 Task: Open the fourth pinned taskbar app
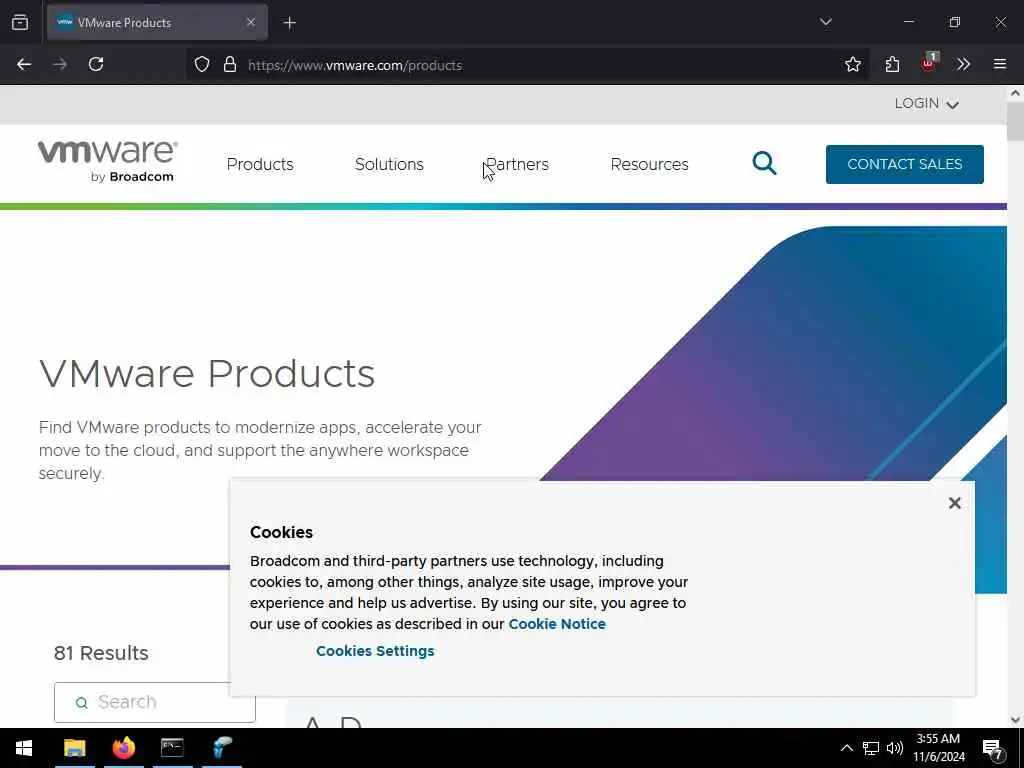(222, 748)
